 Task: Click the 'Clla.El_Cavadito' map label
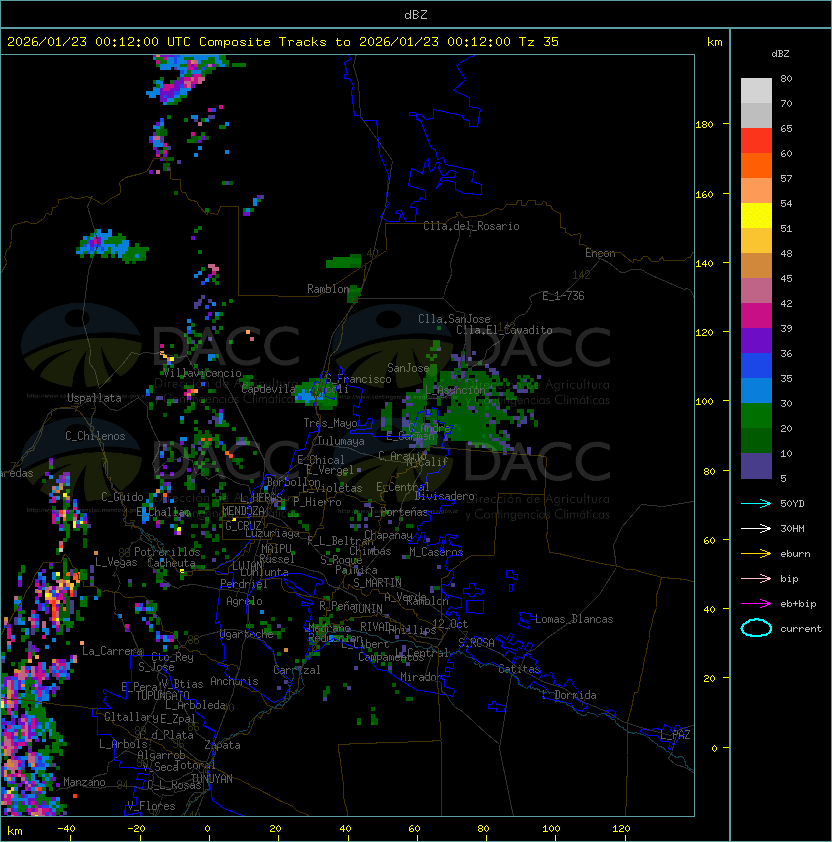[504, 330]
